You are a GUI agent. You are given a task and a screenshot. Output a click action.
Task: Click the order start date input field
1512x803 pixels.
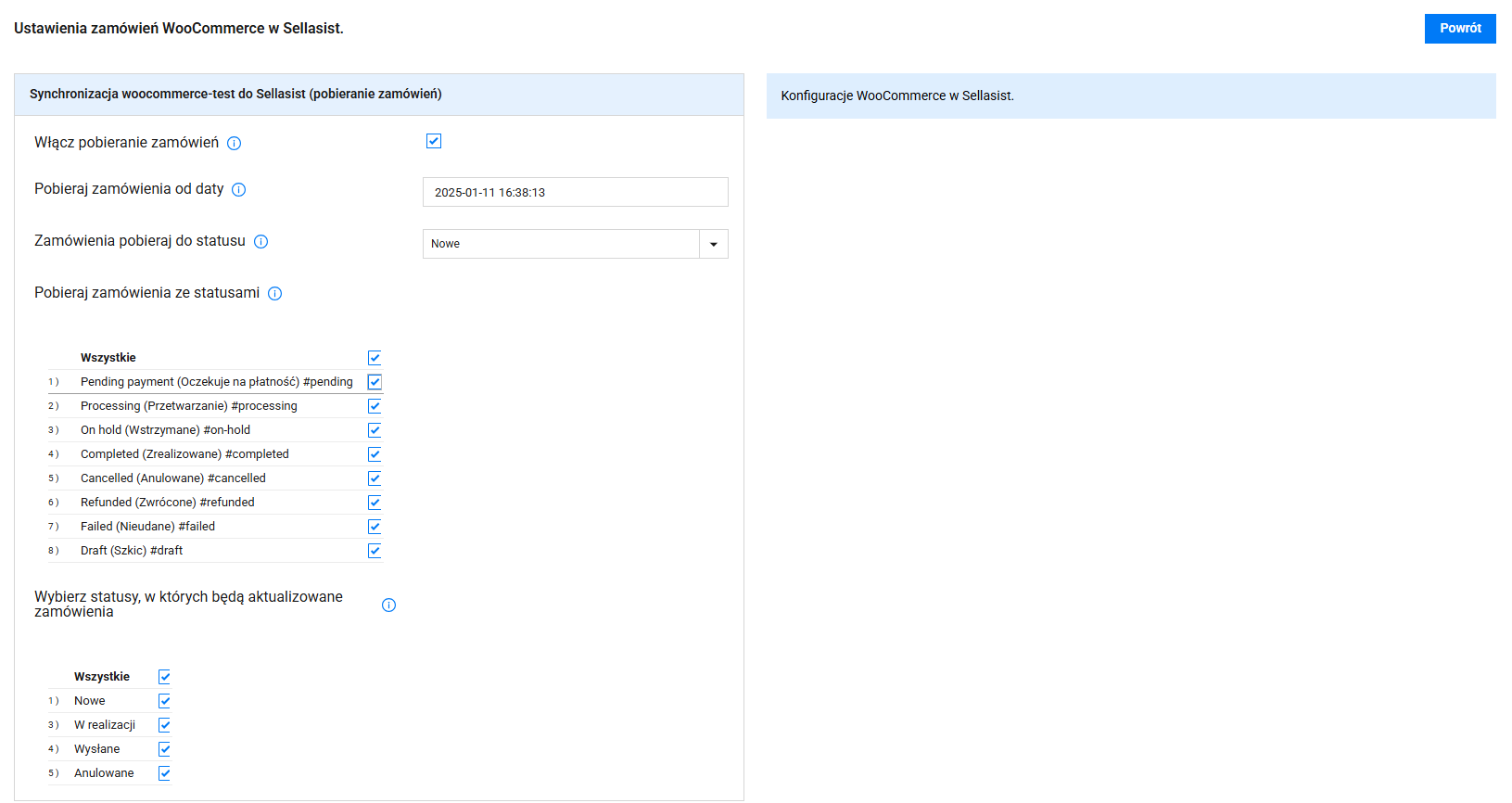pos(575,192)
